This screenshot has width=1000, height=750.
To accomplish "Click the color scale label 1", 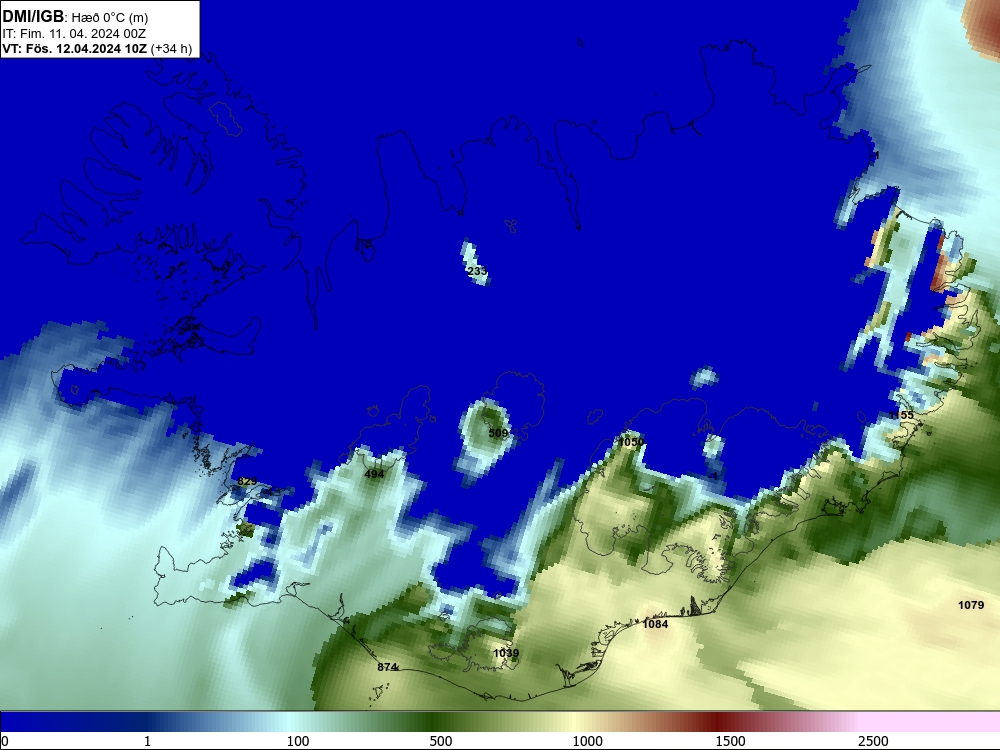I will pyautogui.click(x=147, y=741).
